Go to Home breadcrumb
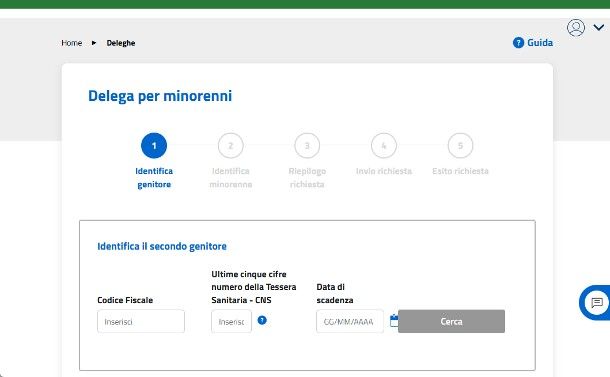Screen dimensions: 610x377 [x=72, y=43]
